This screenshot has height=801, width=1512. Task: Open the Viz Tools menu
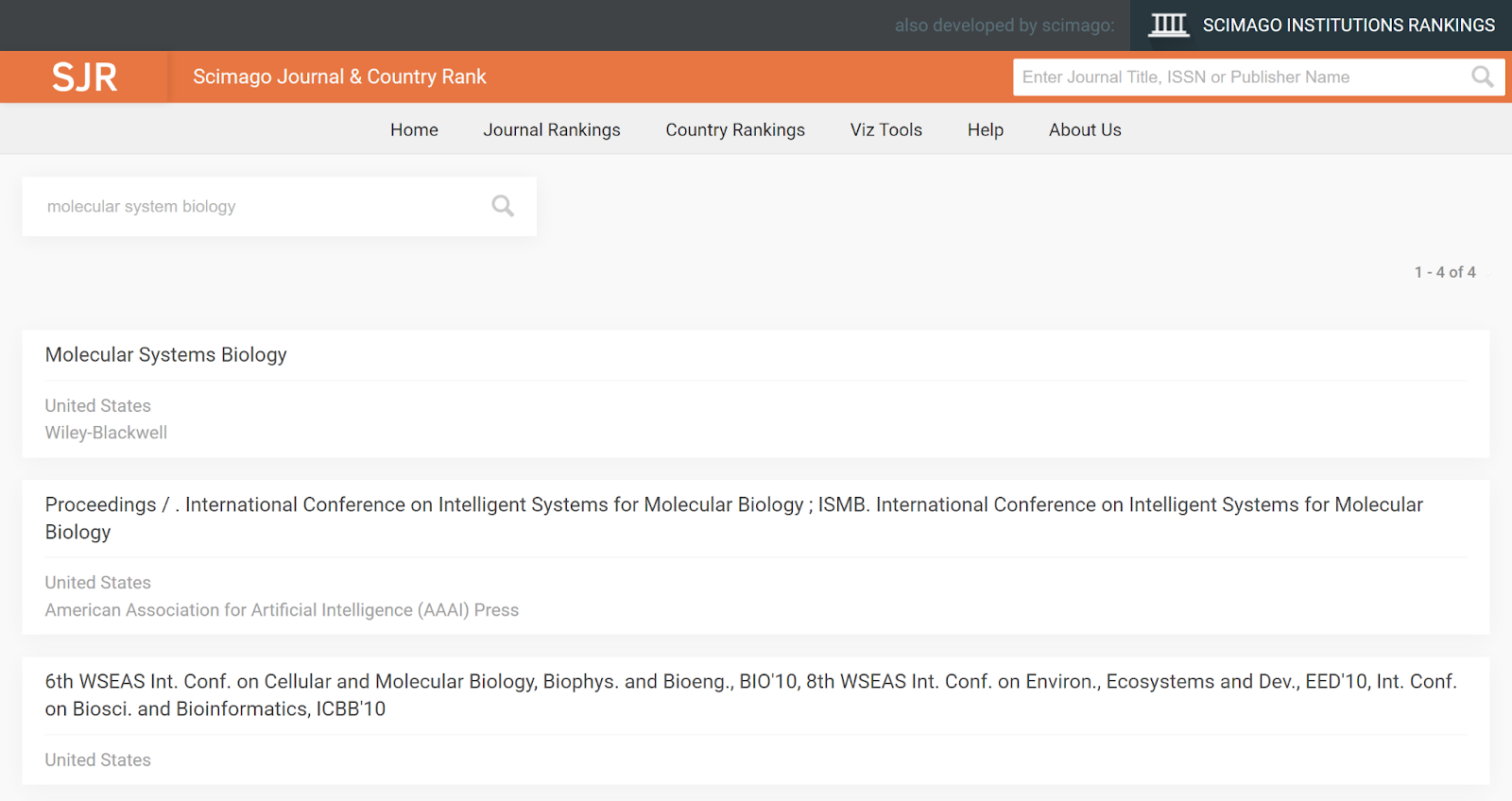[885, 129]
